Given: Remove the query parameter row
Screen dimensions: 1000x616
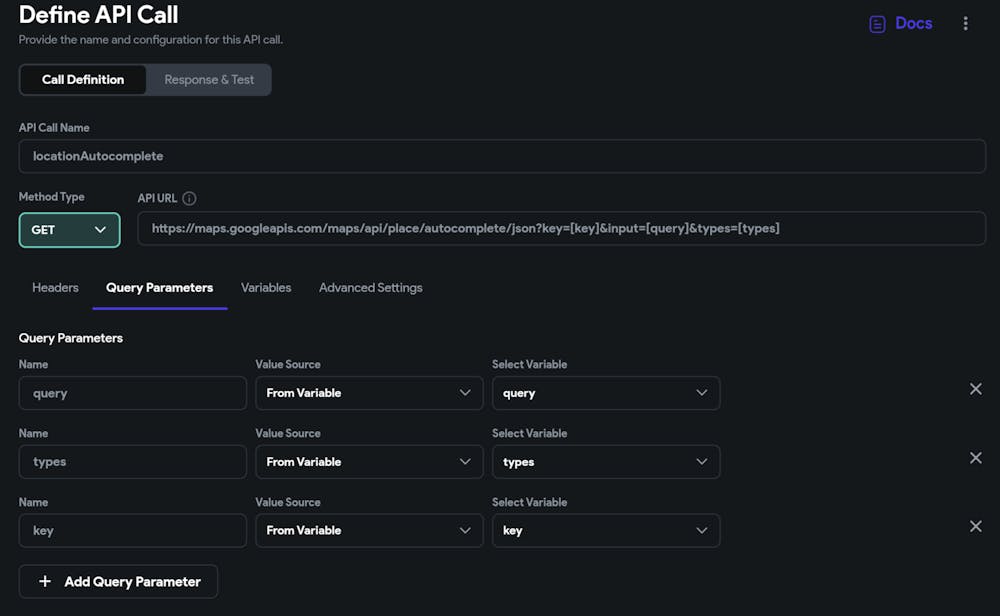Looking at the screenshot, I should (975, 389).
